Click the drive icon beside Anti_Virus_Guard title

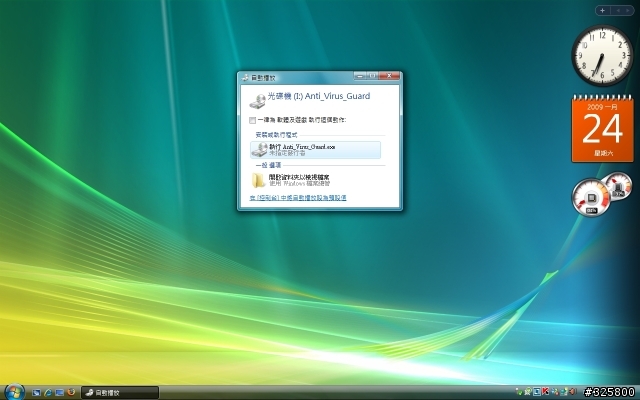point(258,101)
